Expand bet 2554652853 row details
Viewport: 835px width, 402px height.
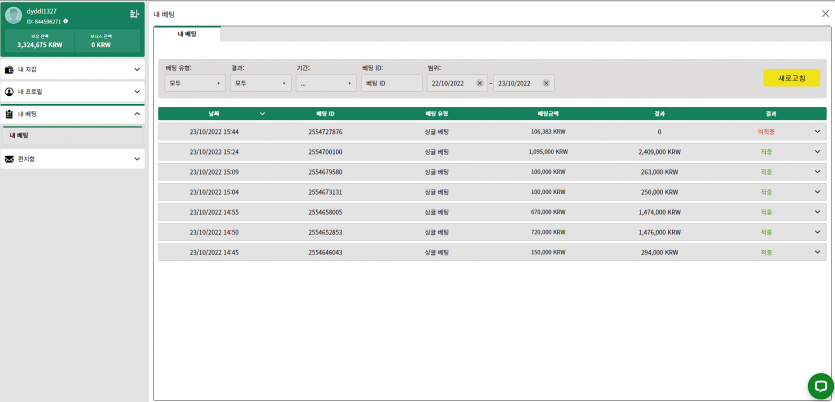[x=817, y=232]
